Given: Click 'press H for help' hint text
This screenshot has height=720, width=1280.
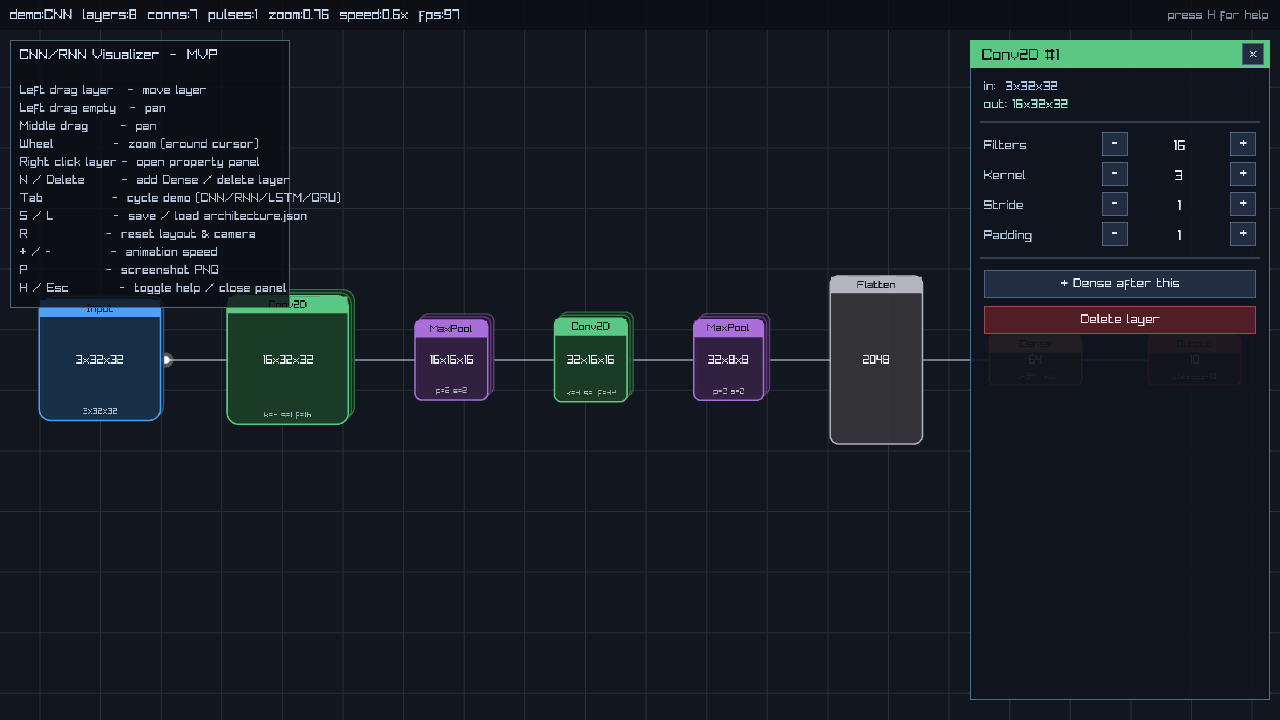Looking at the screenshot, I should point(1217,15).
